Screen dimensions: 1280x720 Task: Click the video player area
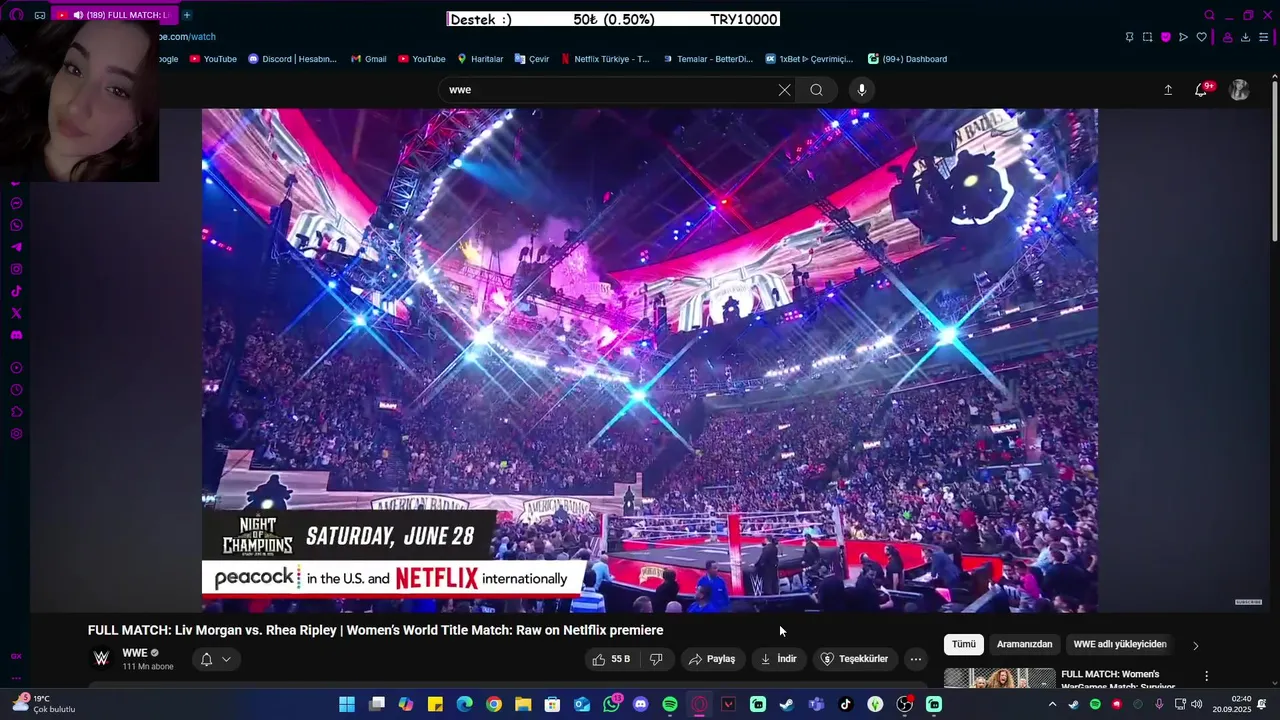(649, 360)
